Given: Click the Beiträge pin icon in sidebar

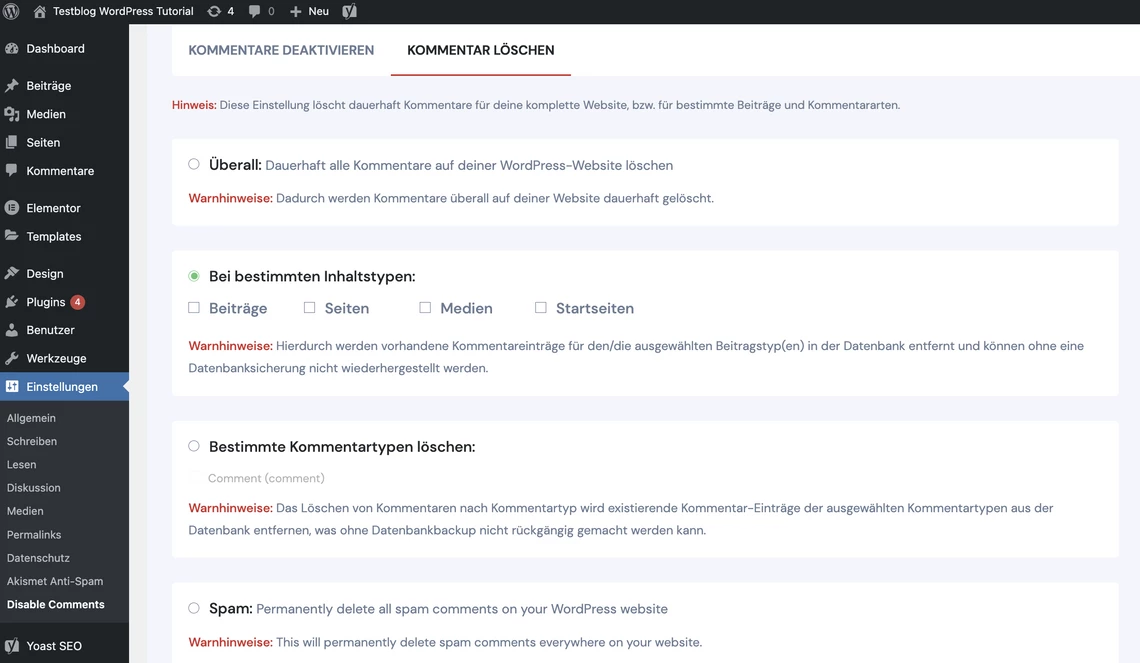Looking at the screenshot, I should point(12,85).
